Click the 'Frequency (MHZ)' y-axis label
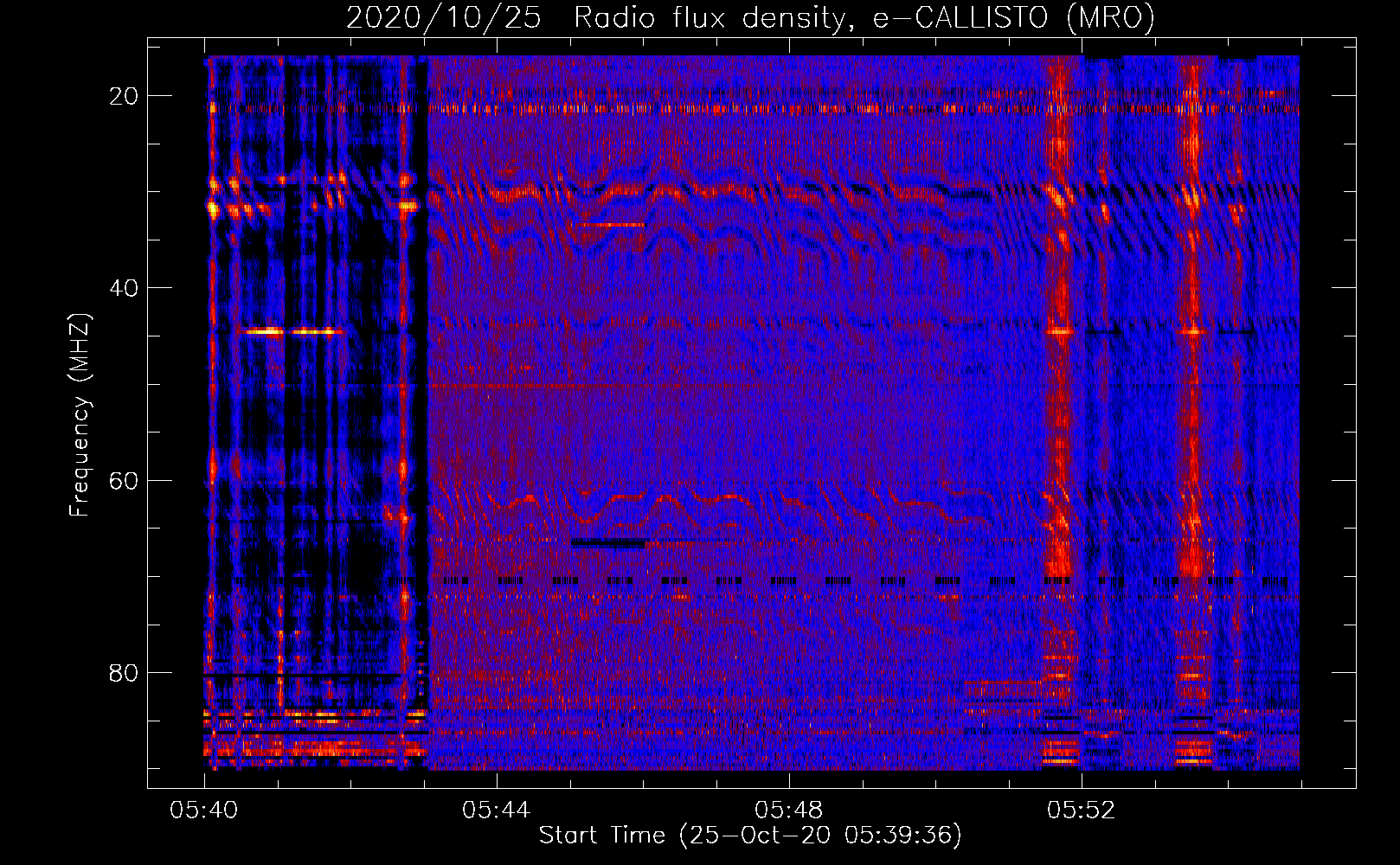The height and width of the screenshot is (865, 1400). click(80, 415)
